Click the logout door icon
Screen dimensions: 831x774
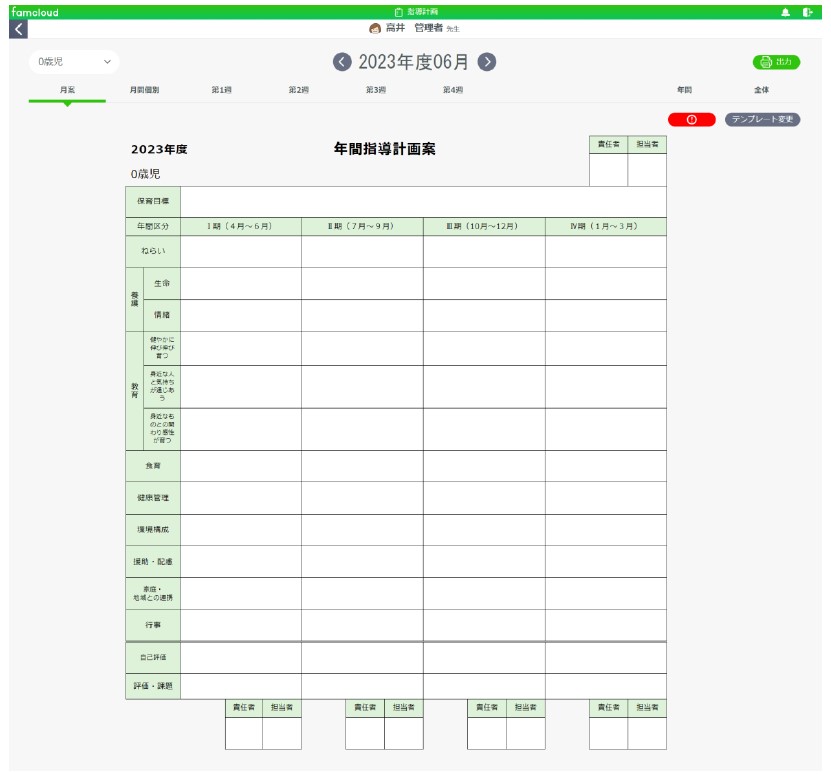[x=807, y=12]
